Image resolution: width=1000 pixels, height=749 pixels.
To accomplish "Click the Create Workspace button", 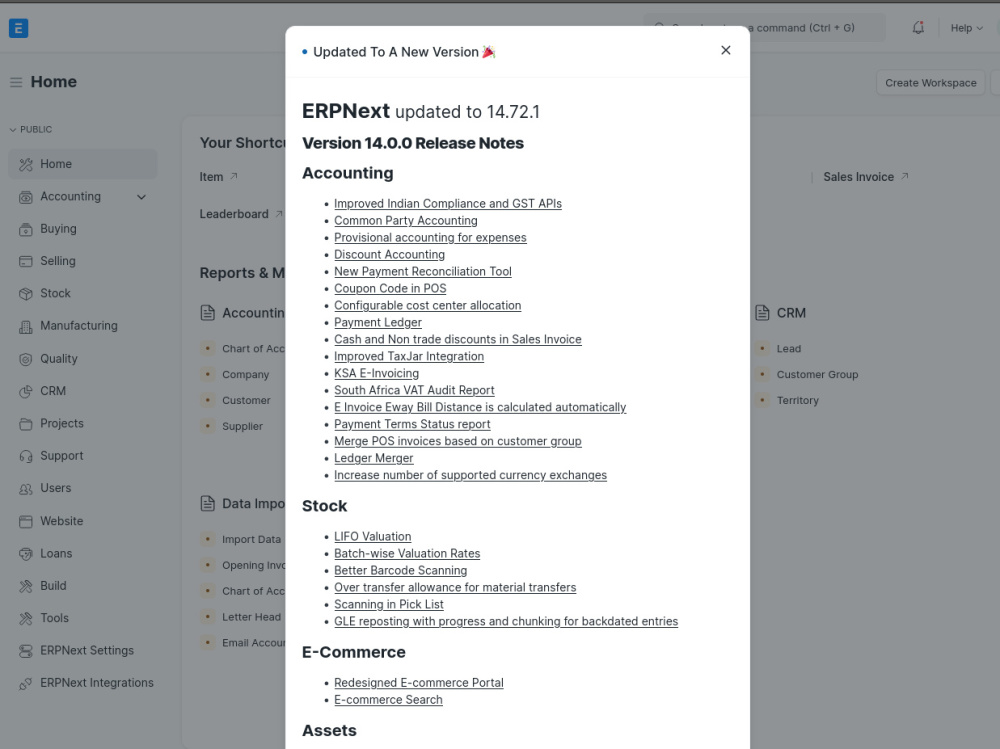I will click(x=930, y=83).
